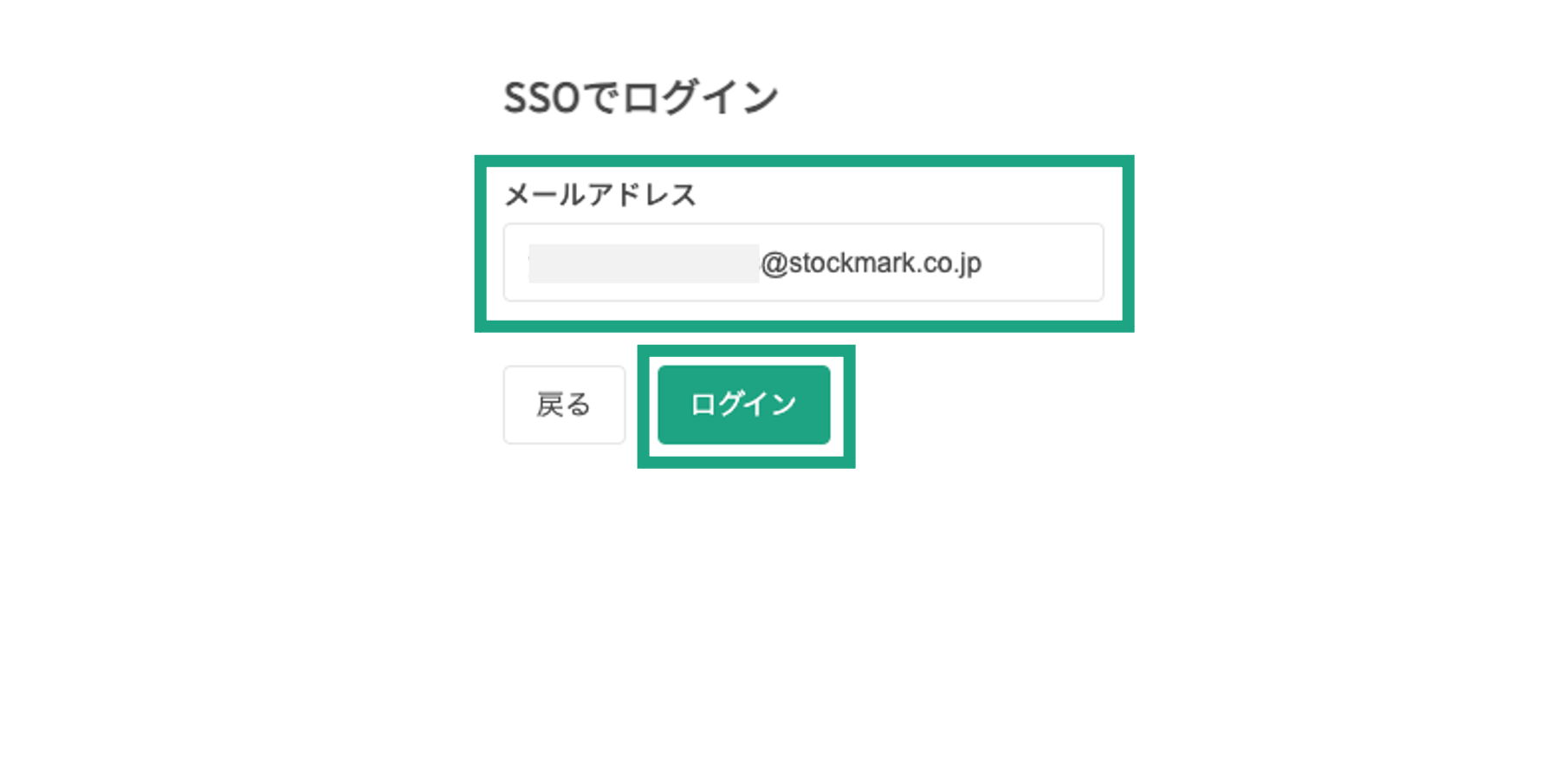Click the メールアドレス field label
The width and height of the screenshot is (1568, 766).
[x=600, y=195]
